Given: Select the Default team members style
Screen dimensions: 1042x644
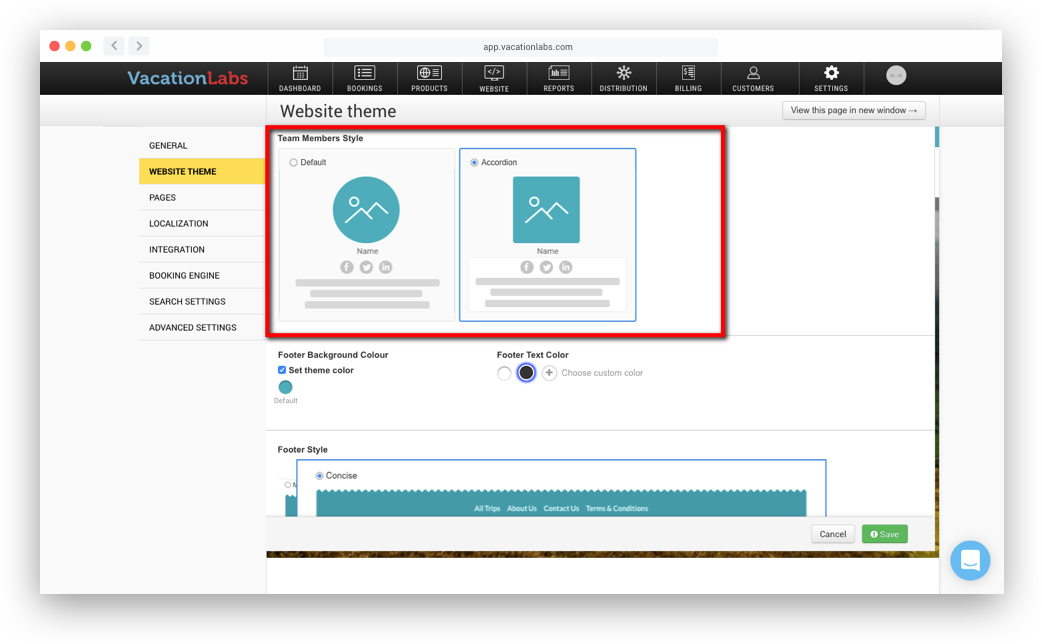Looking at the screenshot, I should click(x=293, y=162).
